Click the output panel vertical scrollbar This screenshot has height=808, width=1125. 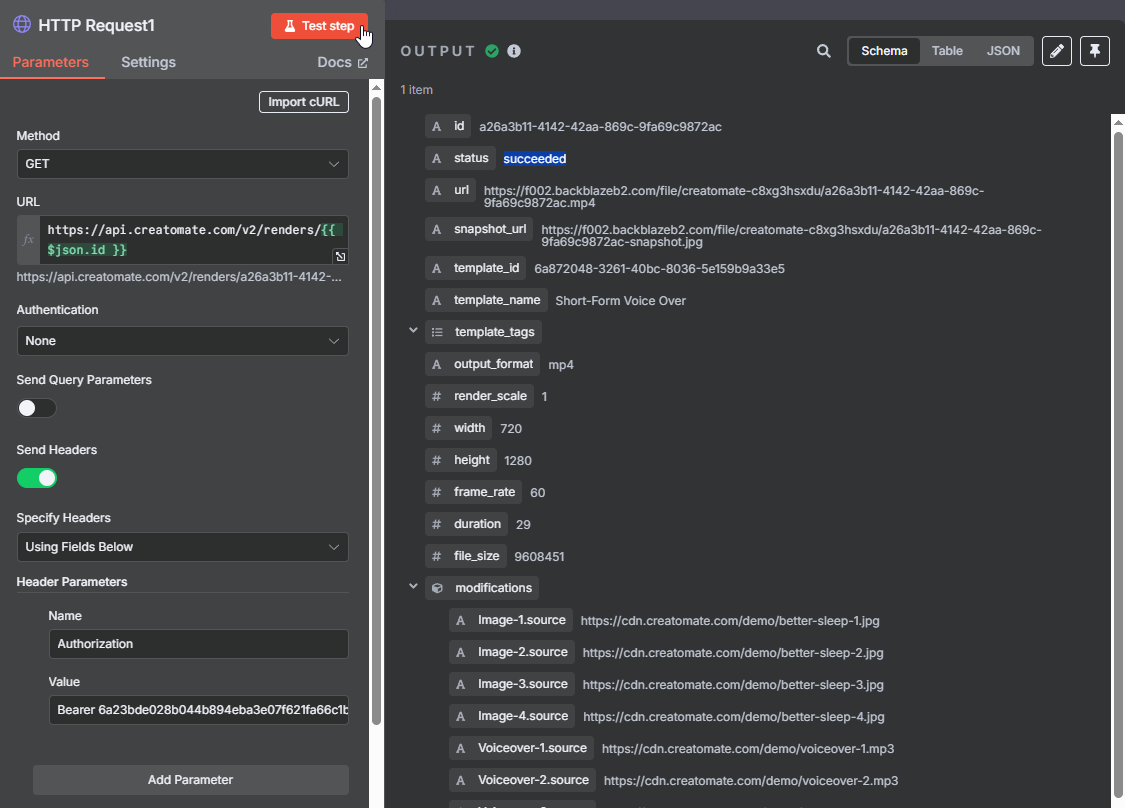coord(1118,400)
